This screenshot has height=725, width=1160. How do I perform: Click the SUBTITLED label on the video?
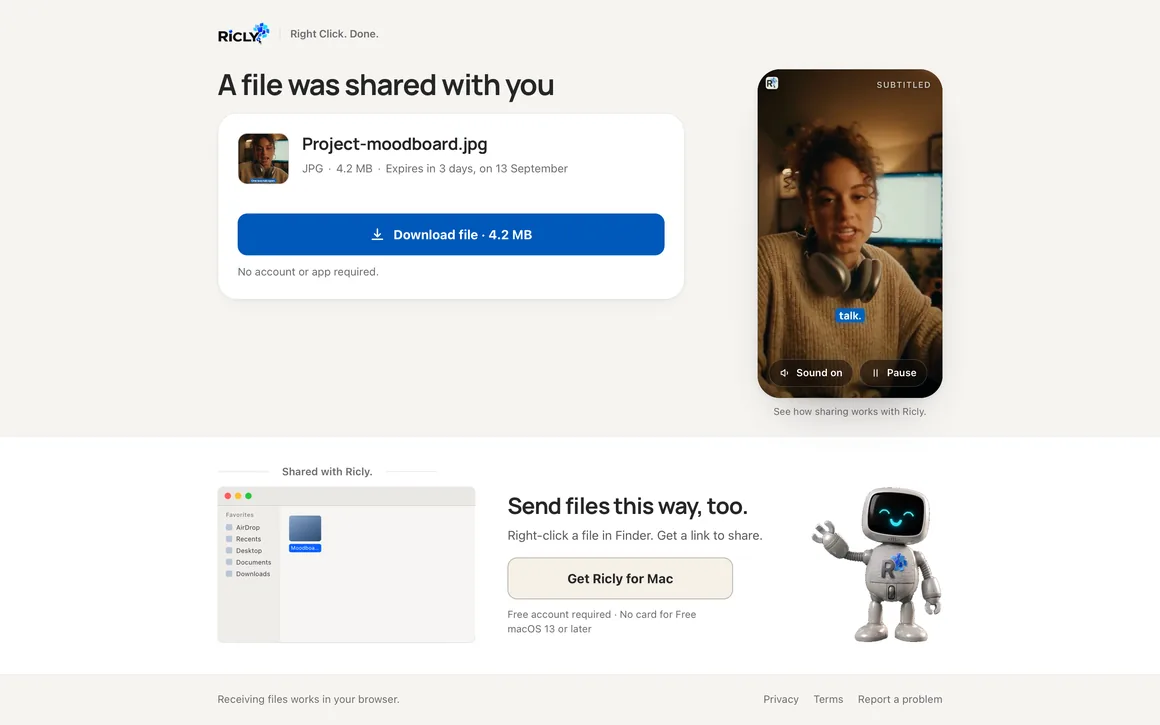coord(903,85)
